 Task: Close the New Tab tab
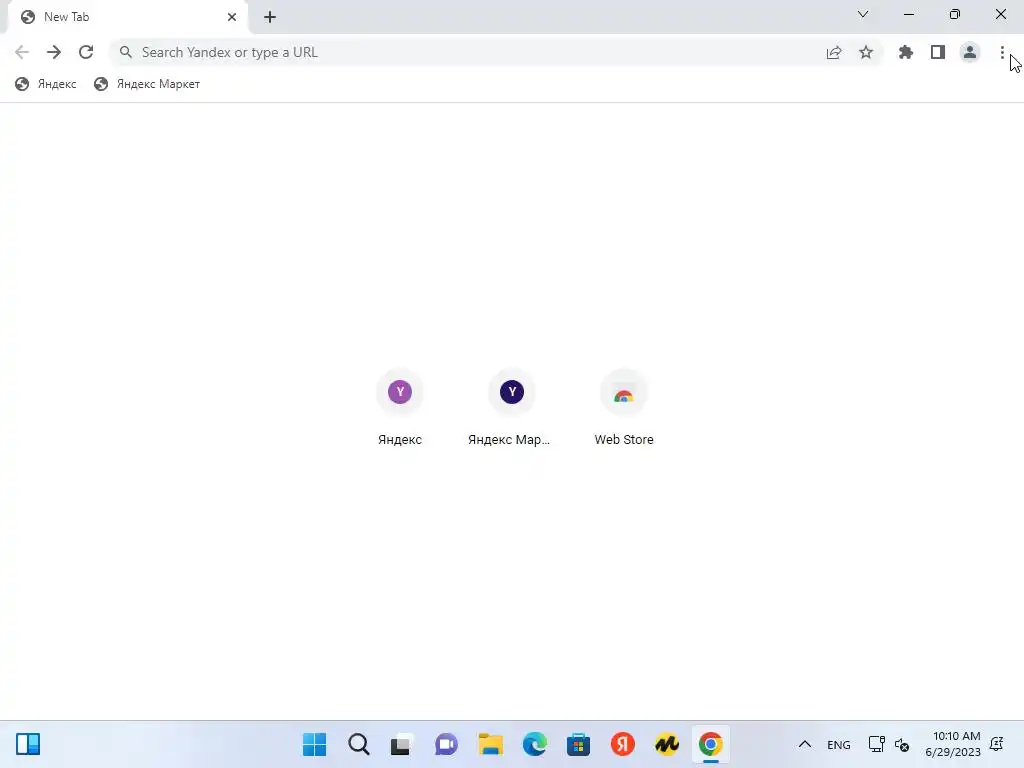(x=232, y=17)
